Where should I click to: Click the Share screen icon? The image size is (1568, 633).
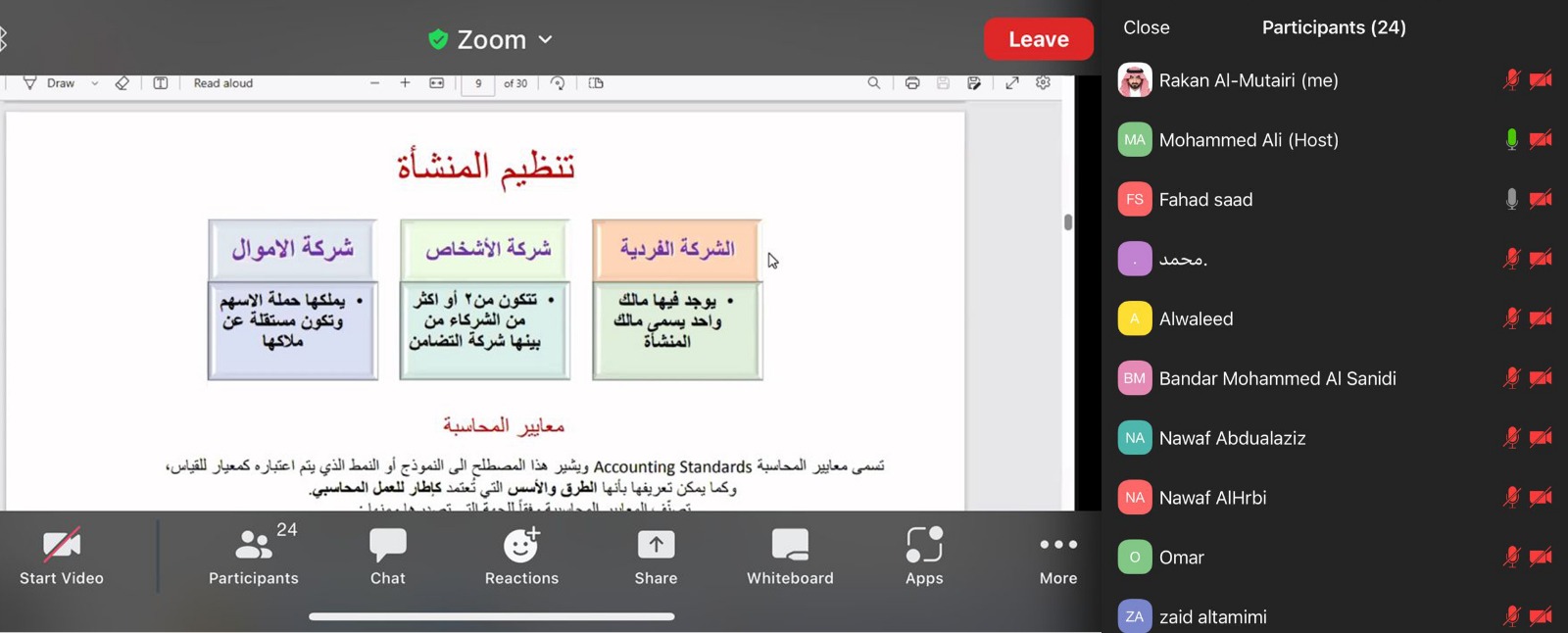click(x=656, y=557)
